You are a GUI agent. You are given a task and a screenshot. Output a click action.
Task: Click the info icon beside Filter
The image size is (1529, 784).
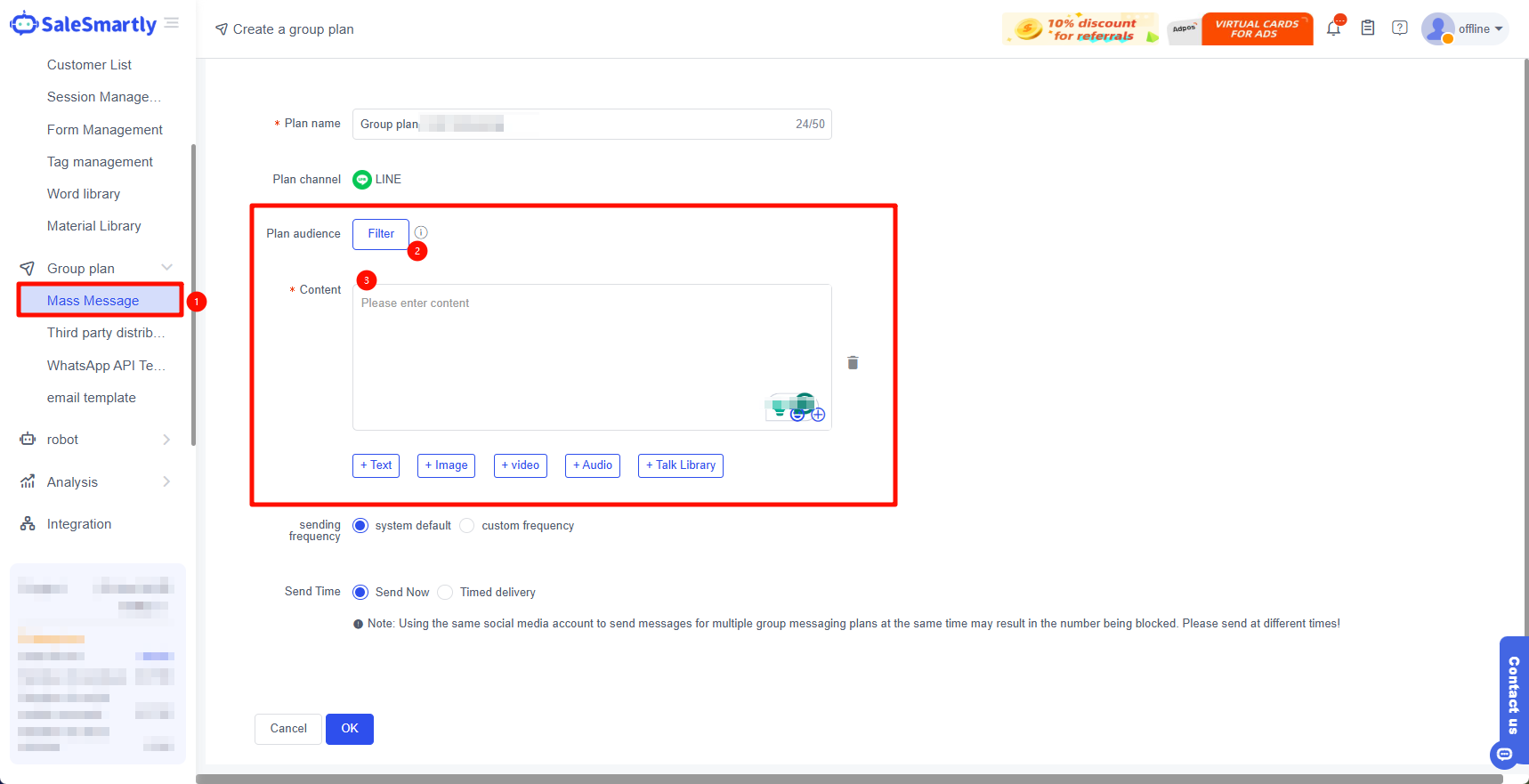click(x=421, y=232)
